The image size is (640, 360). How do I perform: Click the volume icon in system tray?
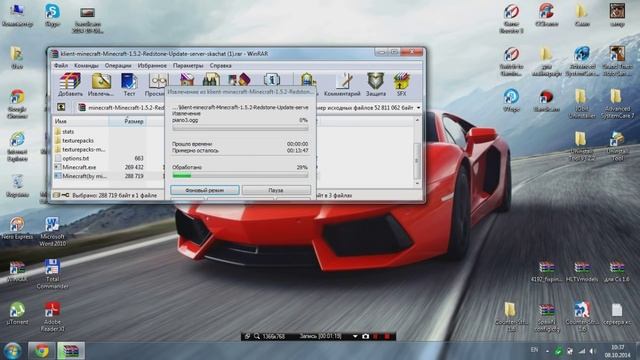pyautogui.click(x=593, y=351)
